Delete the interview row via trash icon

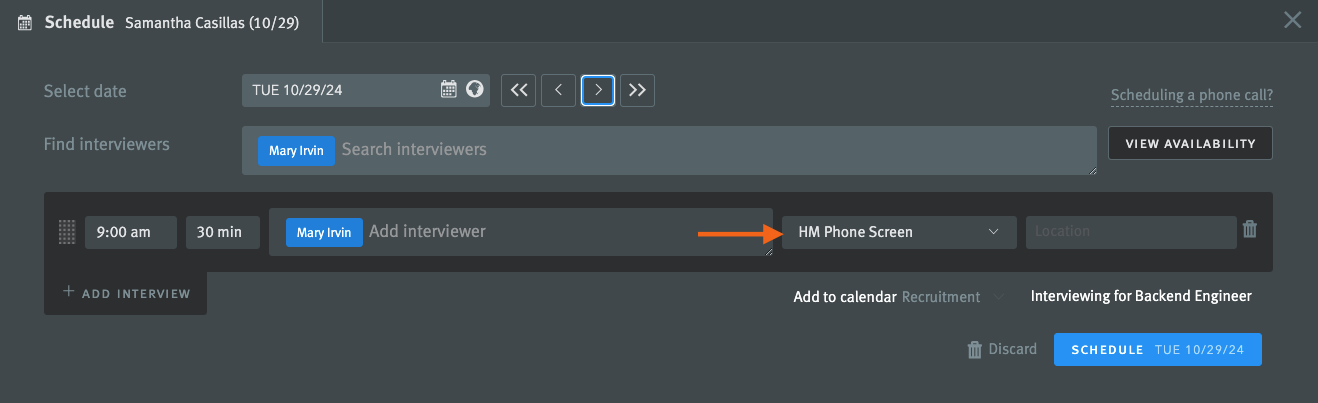[x=1250, y=230]
